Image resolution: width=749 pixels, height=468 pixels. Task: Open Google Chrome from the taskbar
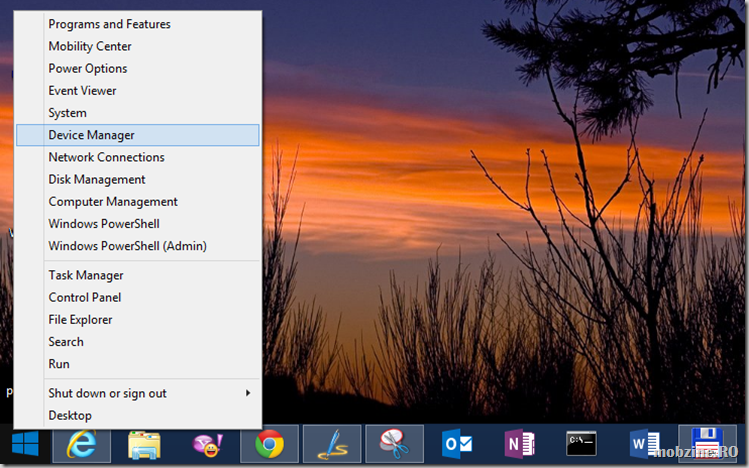click(x=268, y=443)
